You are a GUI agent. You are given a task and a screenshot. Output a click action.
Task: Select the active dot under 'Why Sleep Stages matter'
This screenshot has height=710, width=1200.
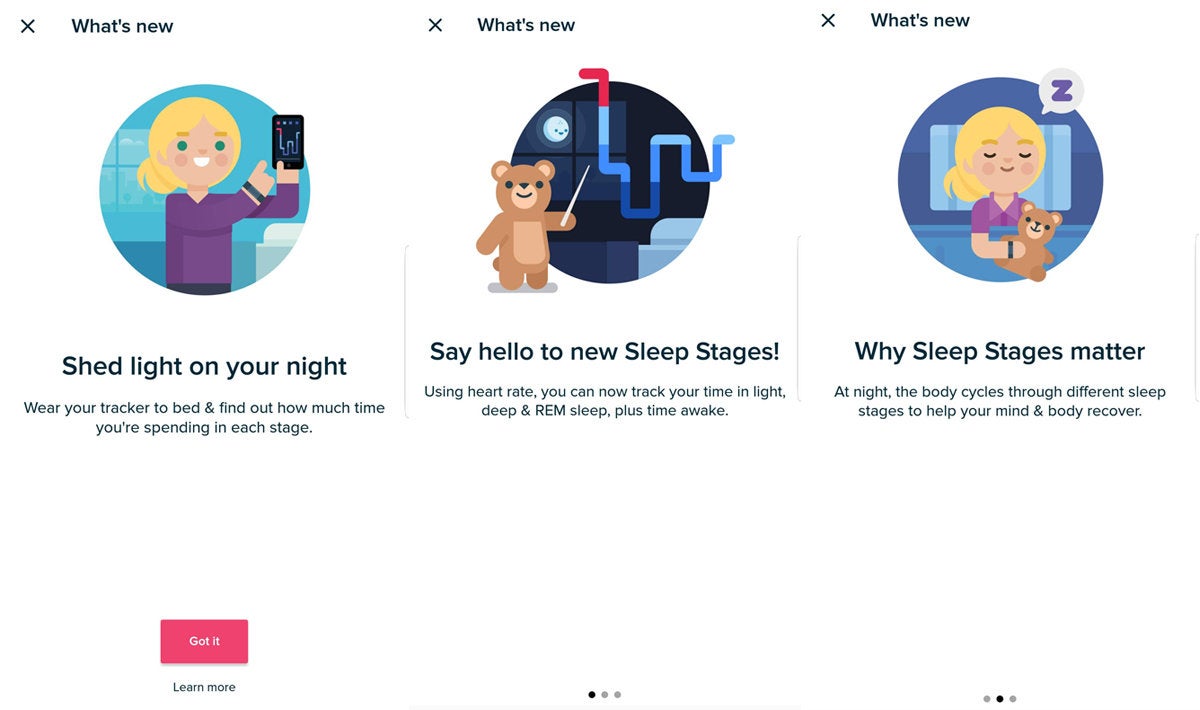(x=1000, y=699)
